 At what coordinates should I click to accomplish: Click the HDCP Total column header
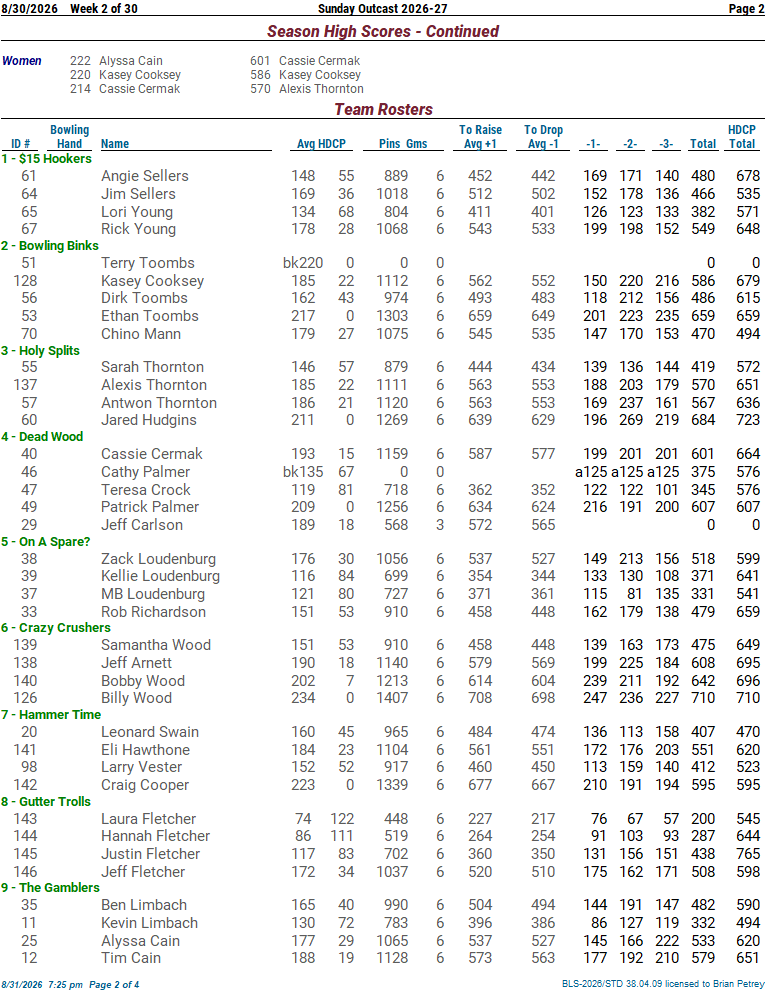[x=742, y=137]
